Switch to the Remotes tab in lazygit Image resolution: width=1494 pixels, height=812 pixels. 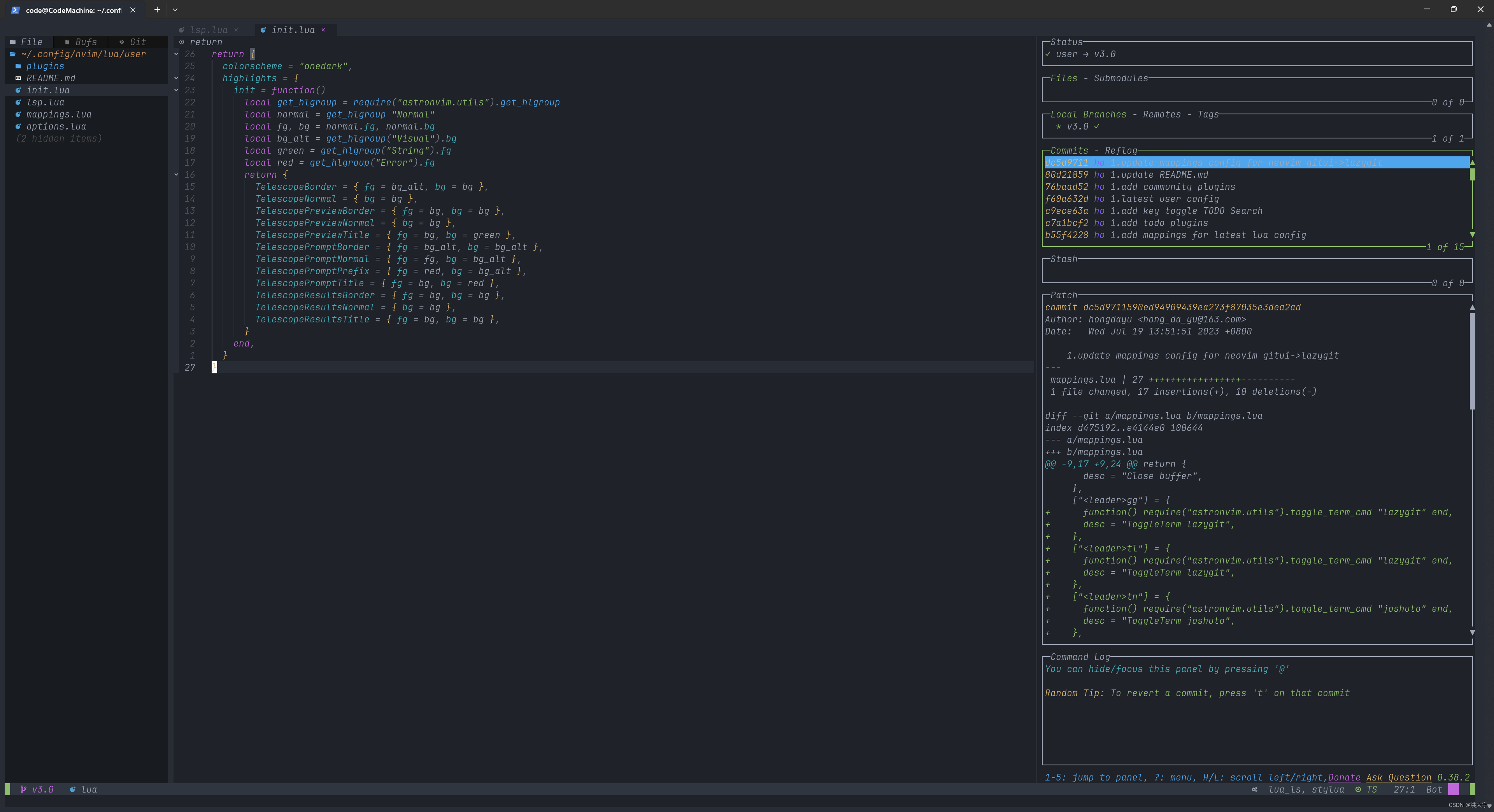coord(1162,114)
